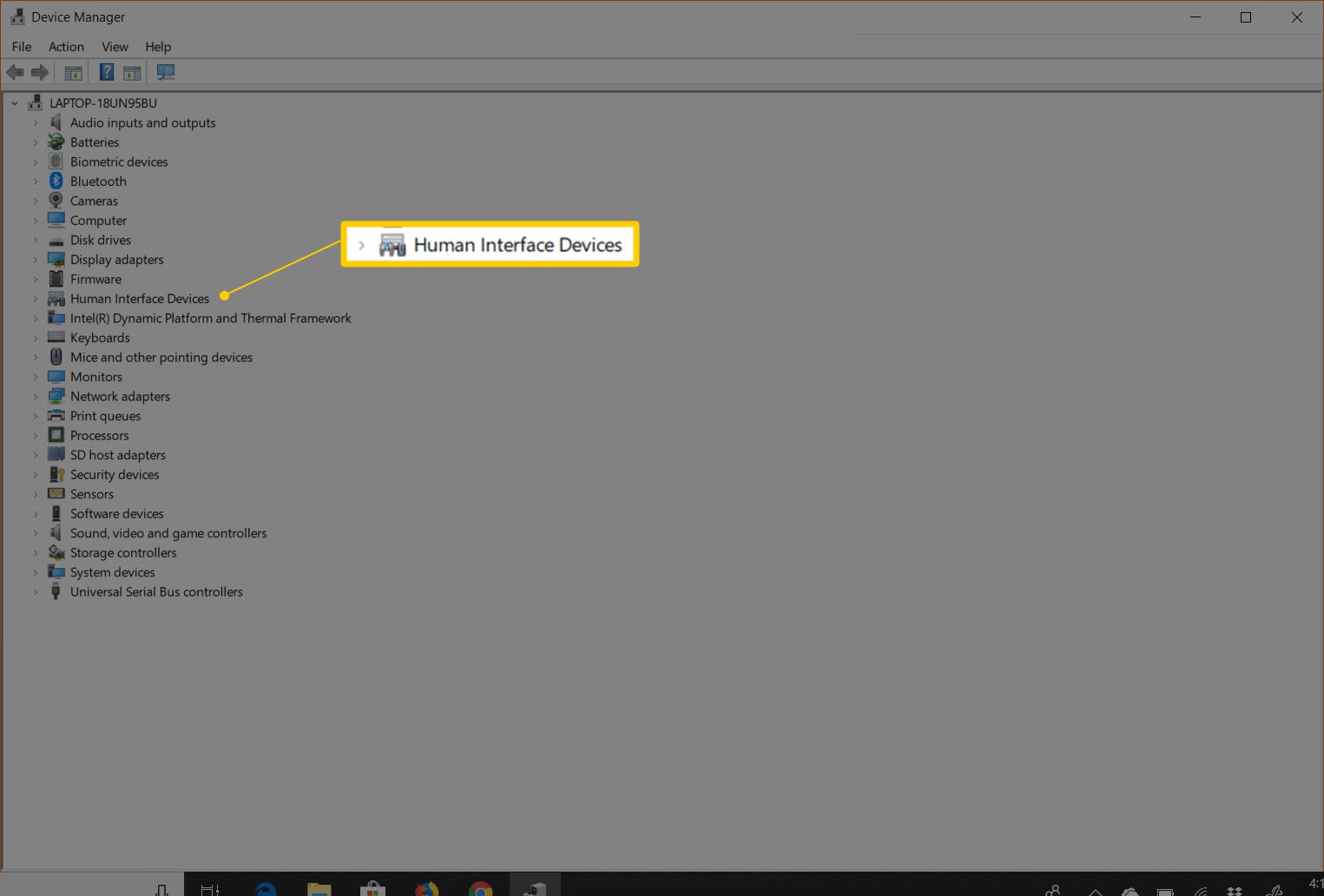Screen dimensions: 1324x896
Task: Click the Security devices icon
Action: tap(56, 474)
